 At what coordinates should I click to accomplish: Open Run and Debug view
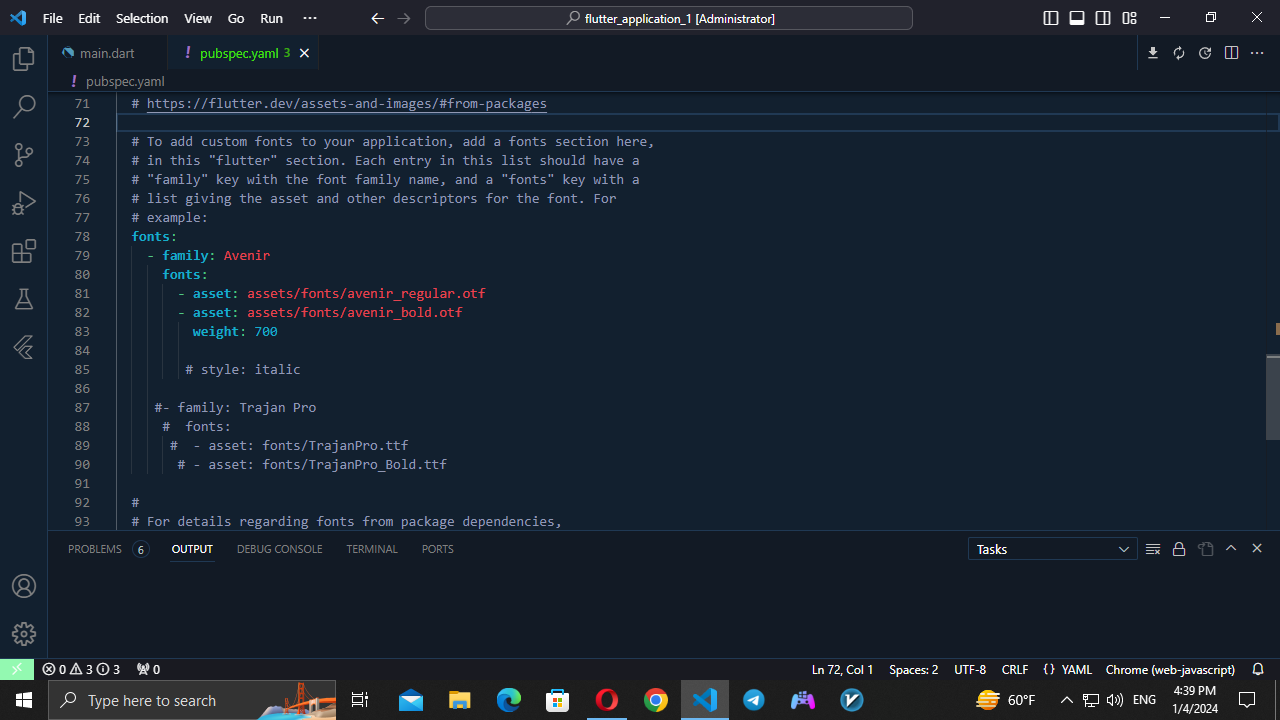click(x=24, y=203)
